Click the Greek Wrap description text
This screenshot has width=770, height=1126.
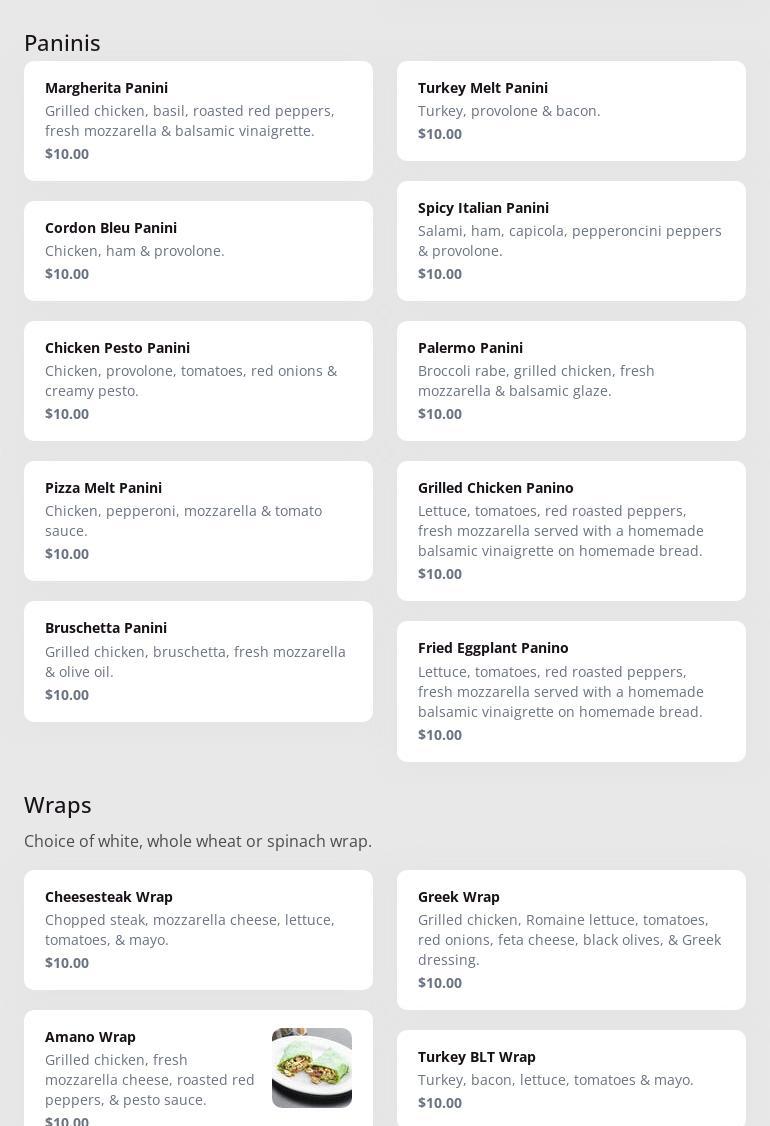569,939
